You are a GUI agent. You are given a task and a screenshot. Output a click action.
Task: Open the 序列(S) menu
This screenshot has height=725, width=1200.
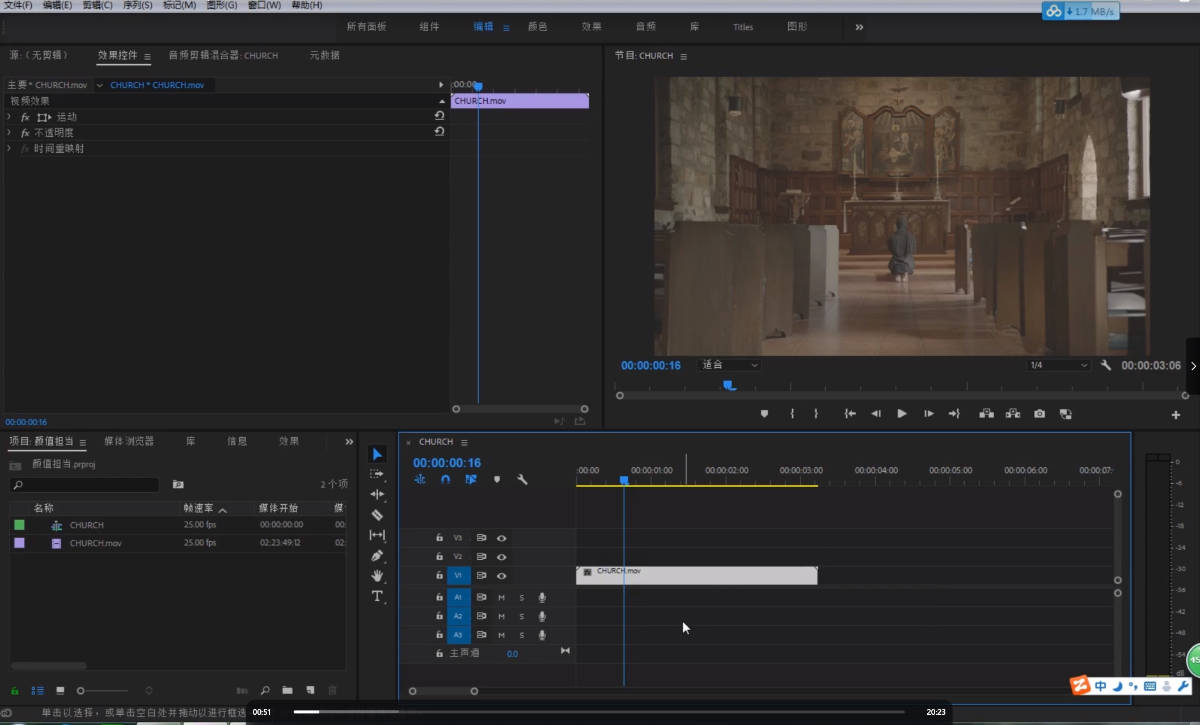(x=138, y=6)
